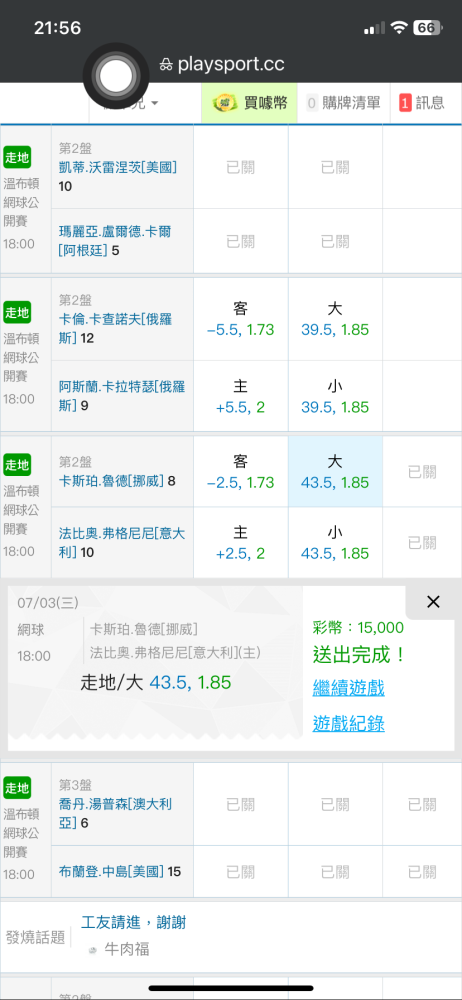Tap the incognito icon beside playsport.cc
462x1000 pixels.
click(166, 65)
